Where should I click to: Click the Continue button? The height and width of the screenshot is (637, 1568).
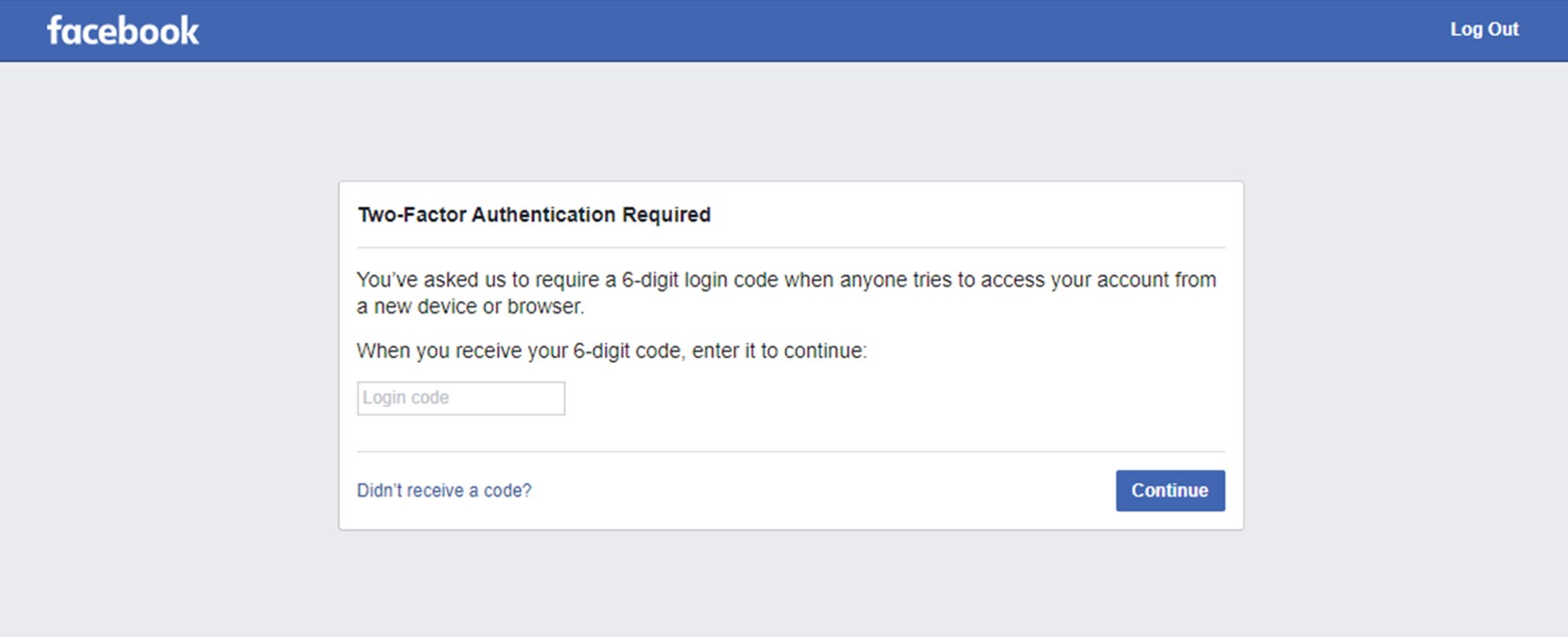[x=1171, y=491]
